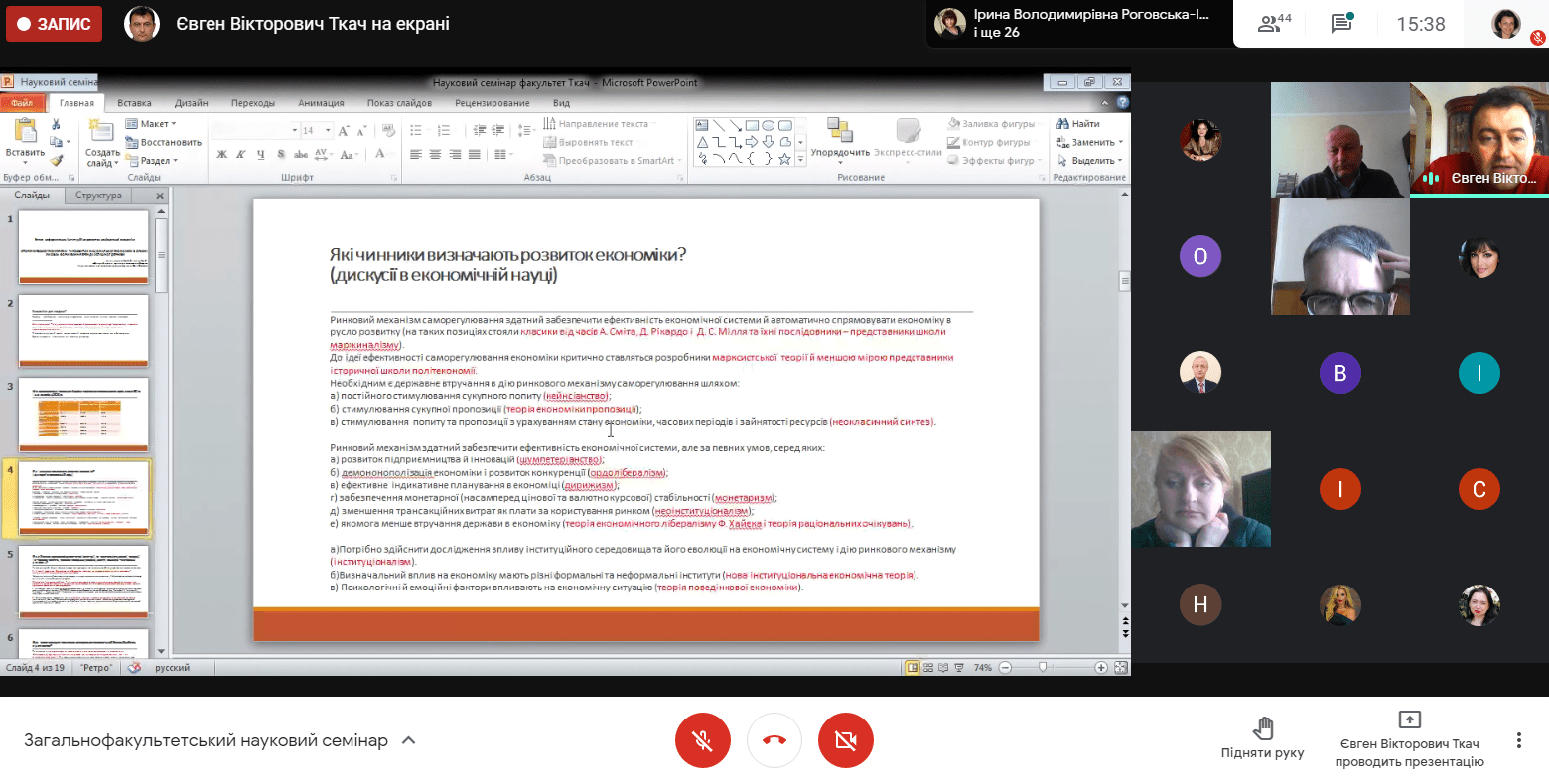Viewport: 1549px width, 784px height.
Task: Select slide 5 thumbnail
Action: [83, 581]
